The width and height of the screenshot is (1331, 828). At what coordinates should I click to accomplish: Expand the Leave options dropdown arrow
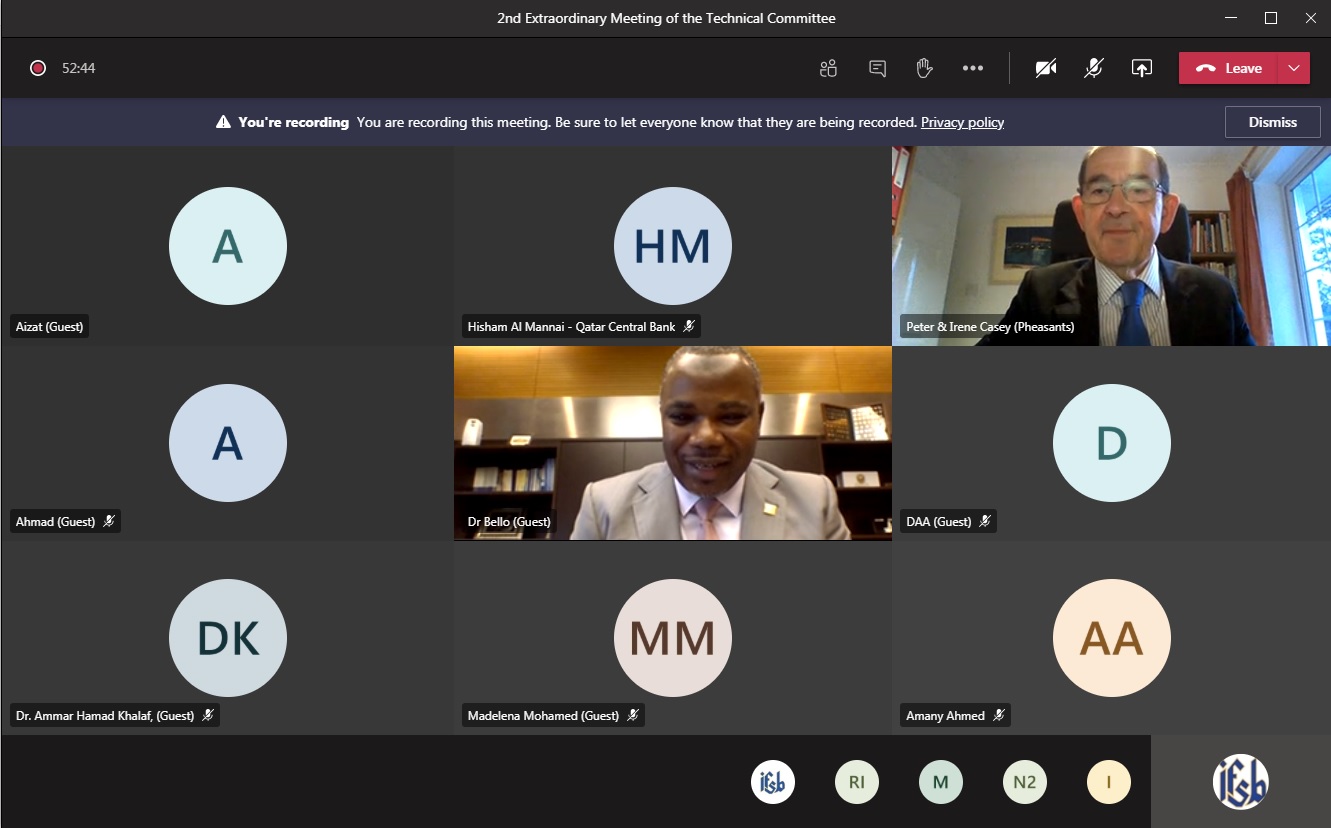[x=1294, y=68]
